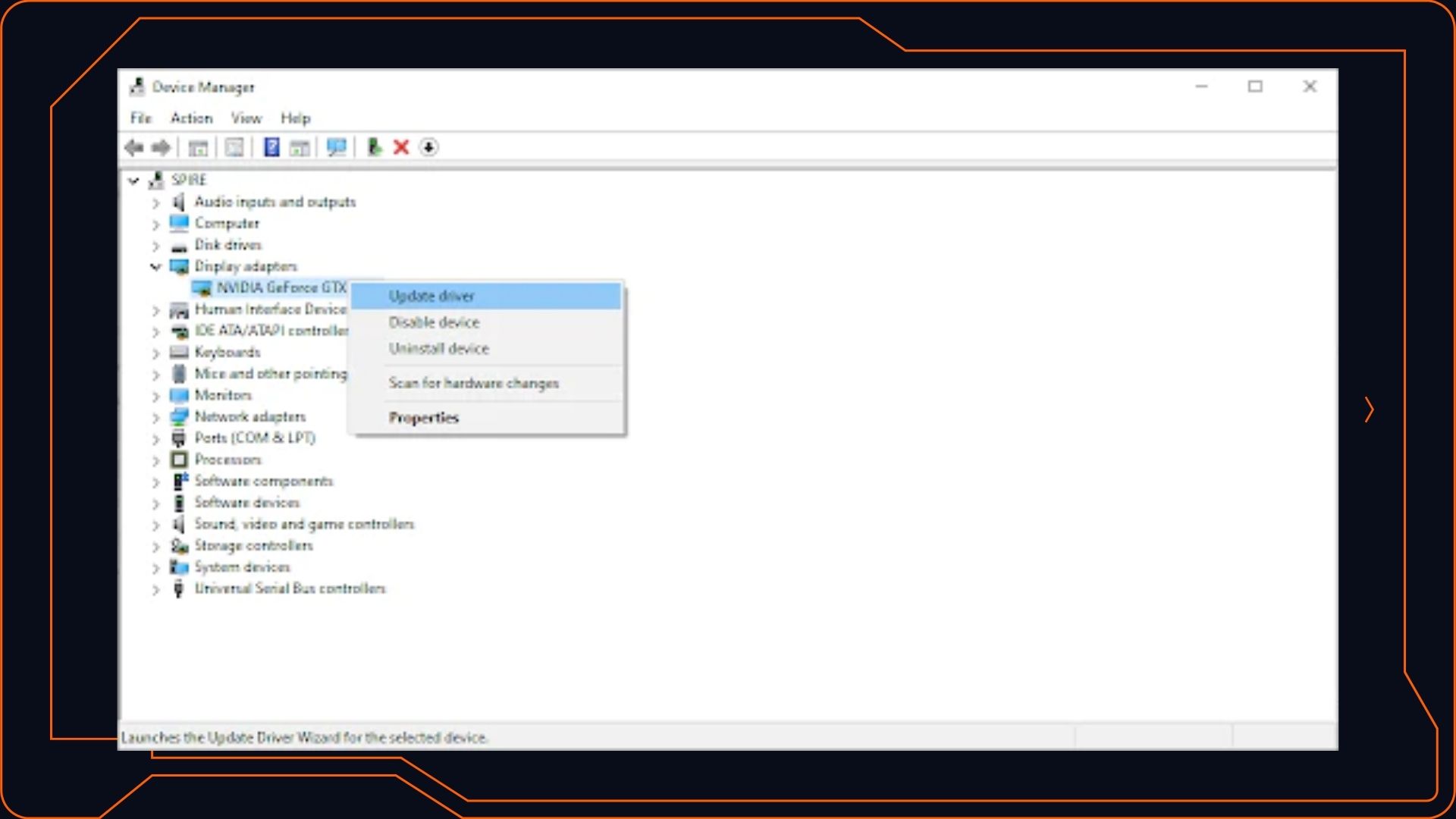Expand Audio inputs and outputs
Viewport: 1456px width, 819px height.
pos(155,202)
